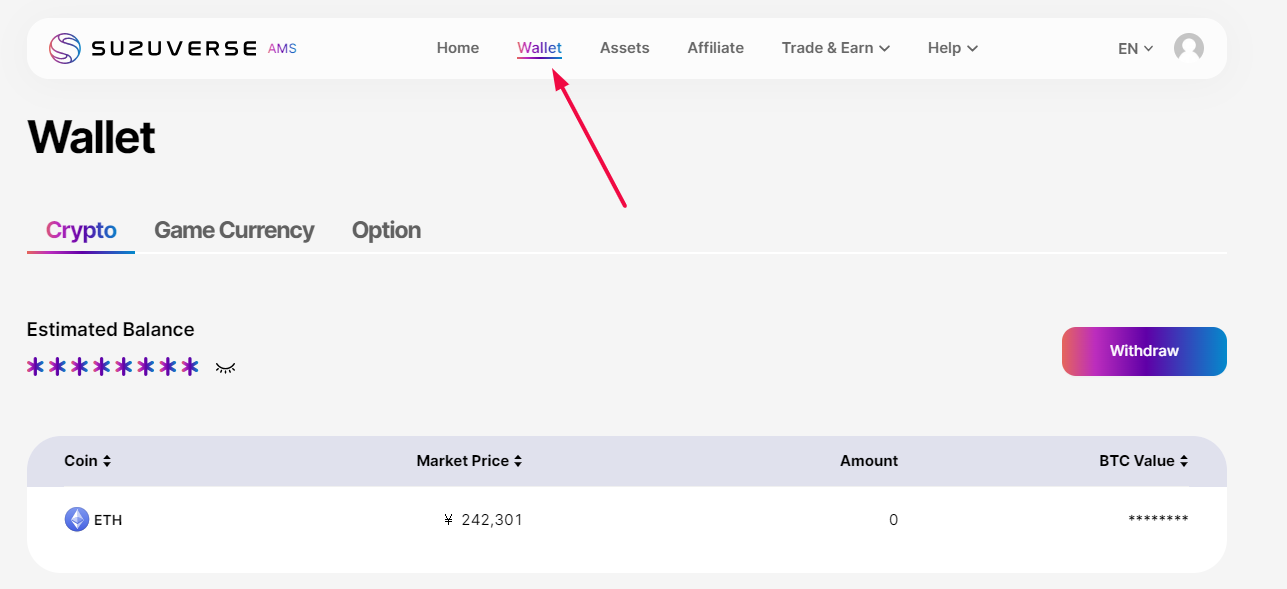Viewport: 1287px width, 589px height.
Task: Expand the Help dropdown menu
Action: point(952,48)
